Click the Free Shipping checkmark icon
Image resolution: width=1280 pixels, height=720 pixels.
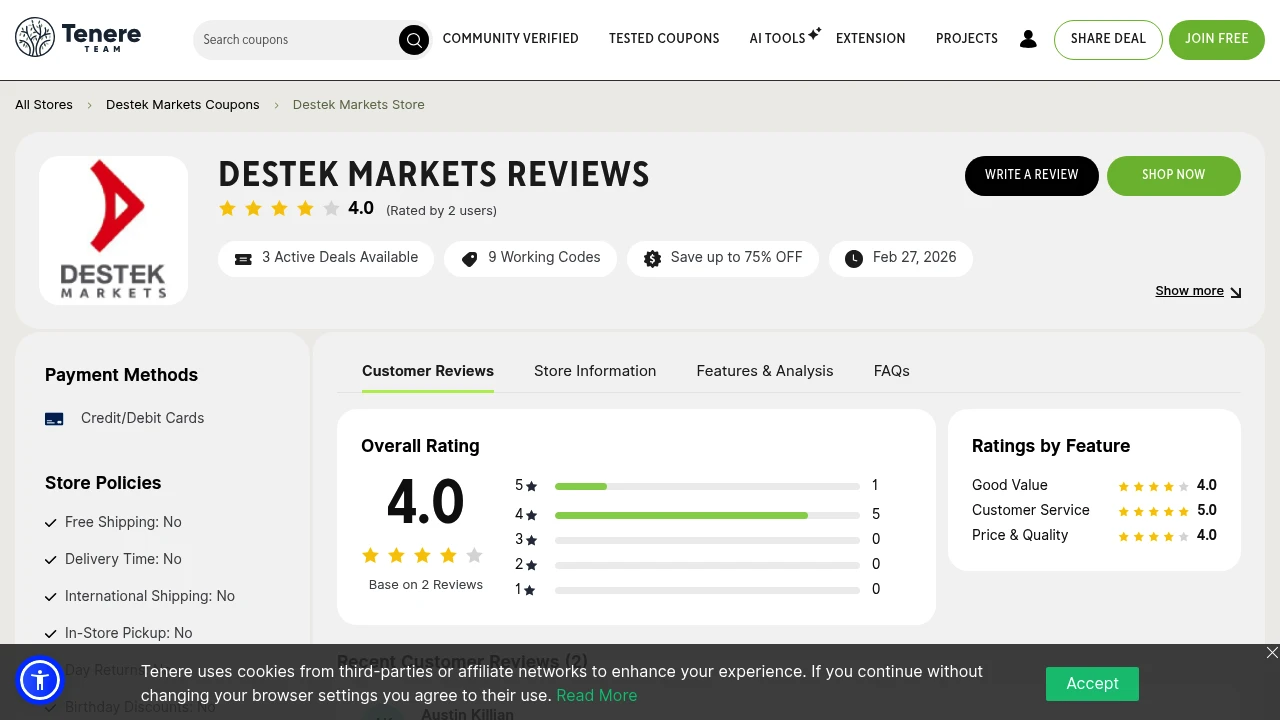(51, 523)
